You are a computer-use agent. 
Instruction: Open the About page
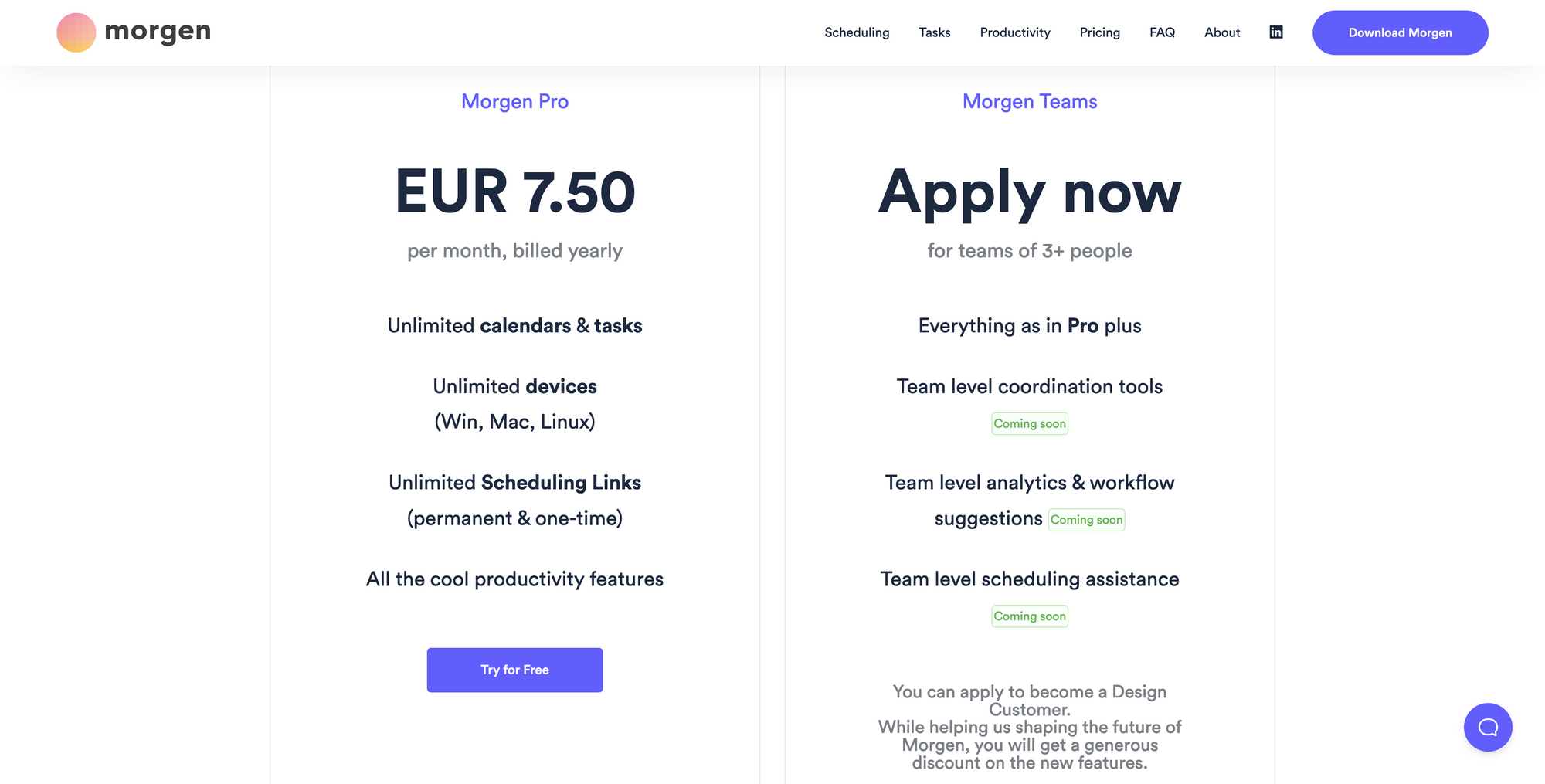coord(1221,32)
